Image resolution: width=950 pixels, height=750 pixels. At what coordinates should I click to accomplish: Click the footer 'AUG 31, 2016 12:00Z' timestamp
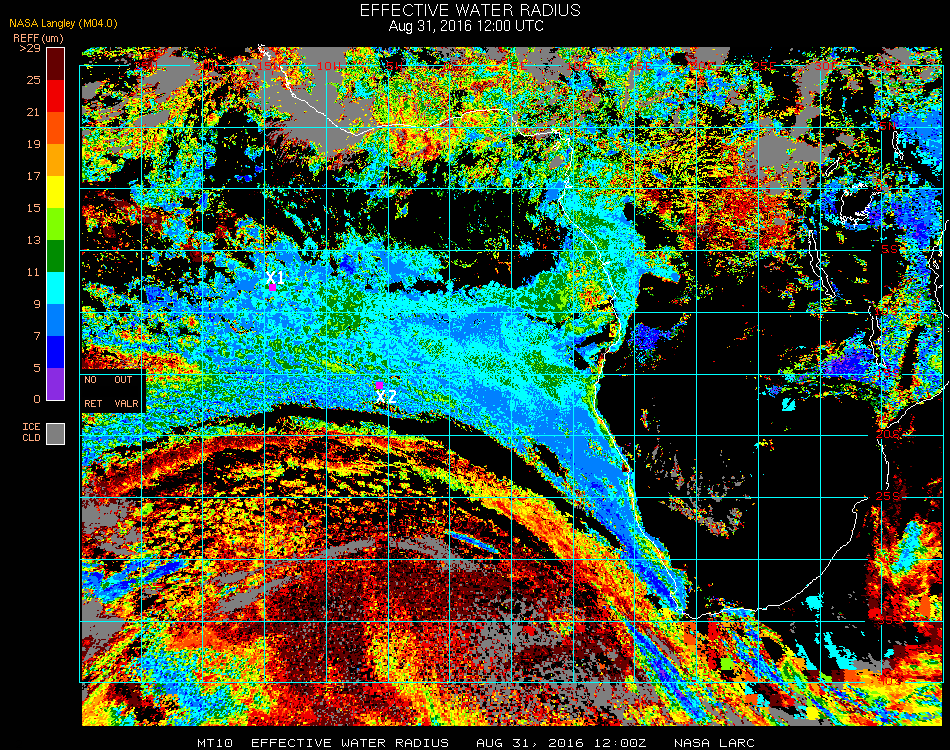pos(561,743)
